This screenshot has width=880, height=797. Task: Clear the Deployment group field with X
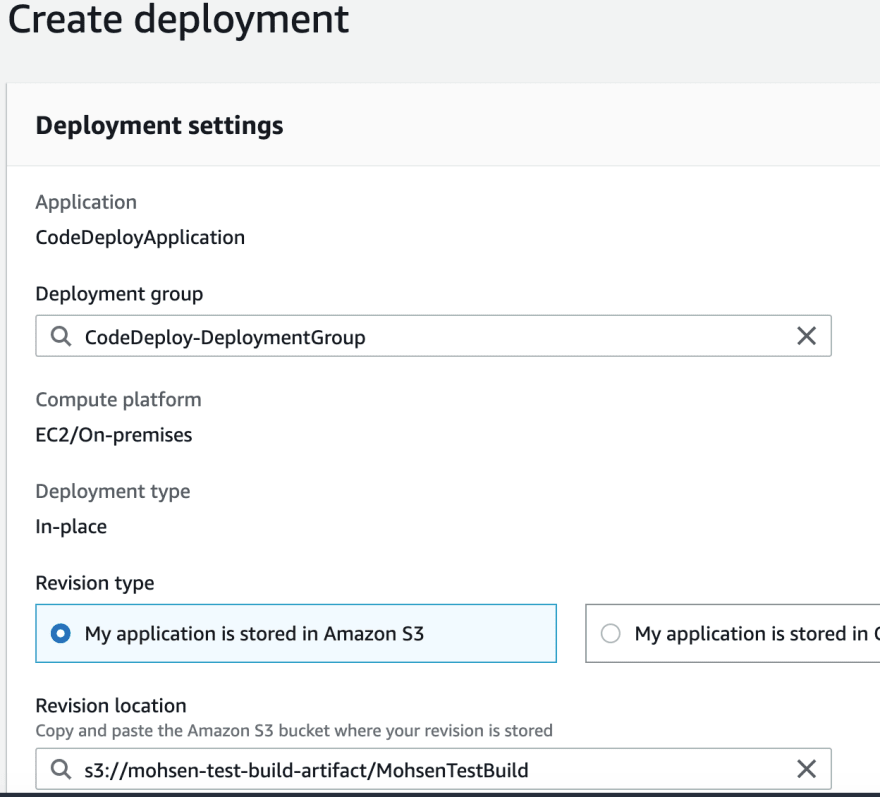click(806, 336)
